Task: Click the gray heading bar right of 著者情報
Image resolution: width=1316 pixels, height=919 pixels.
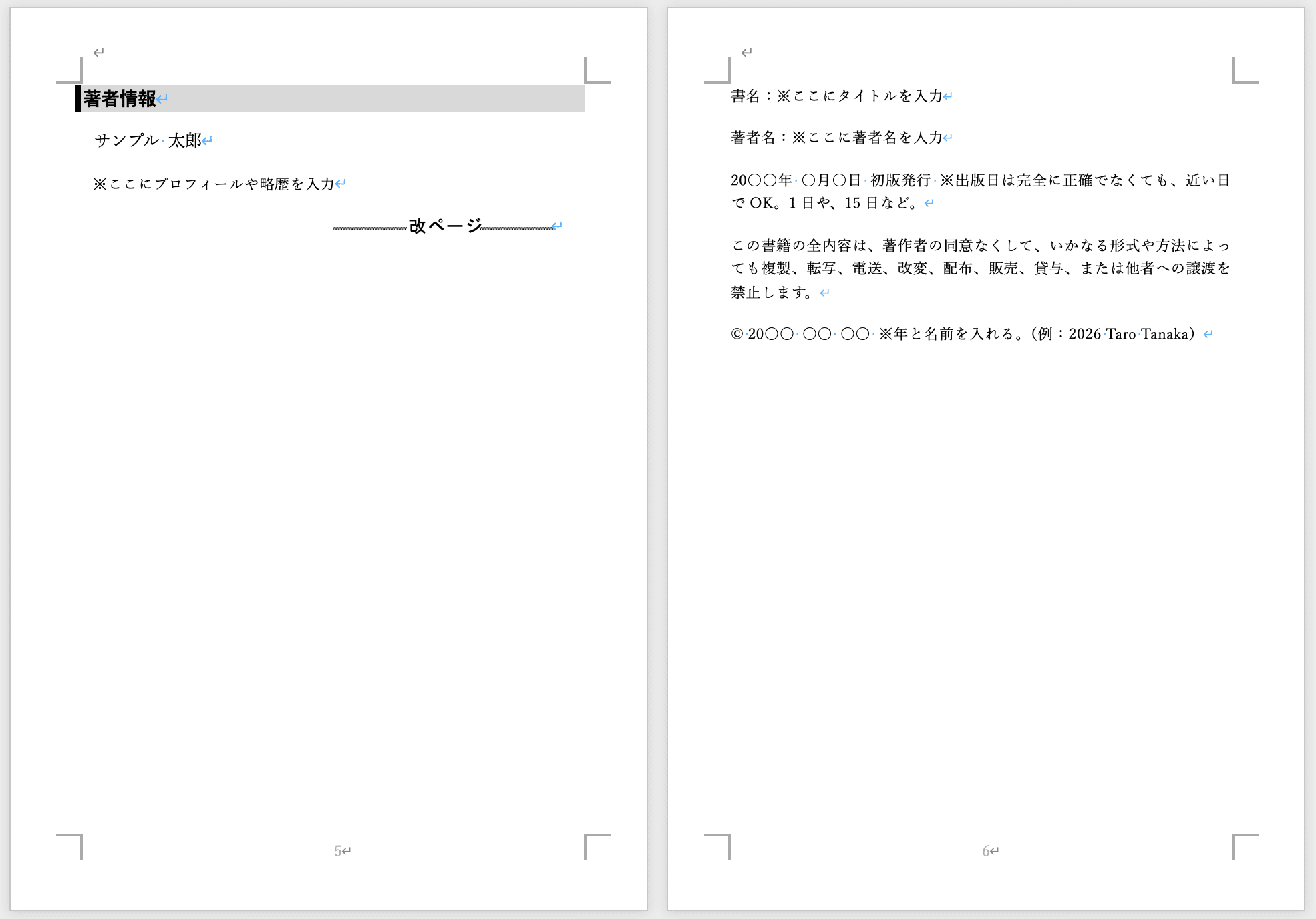Action: [x=374, y=99]
